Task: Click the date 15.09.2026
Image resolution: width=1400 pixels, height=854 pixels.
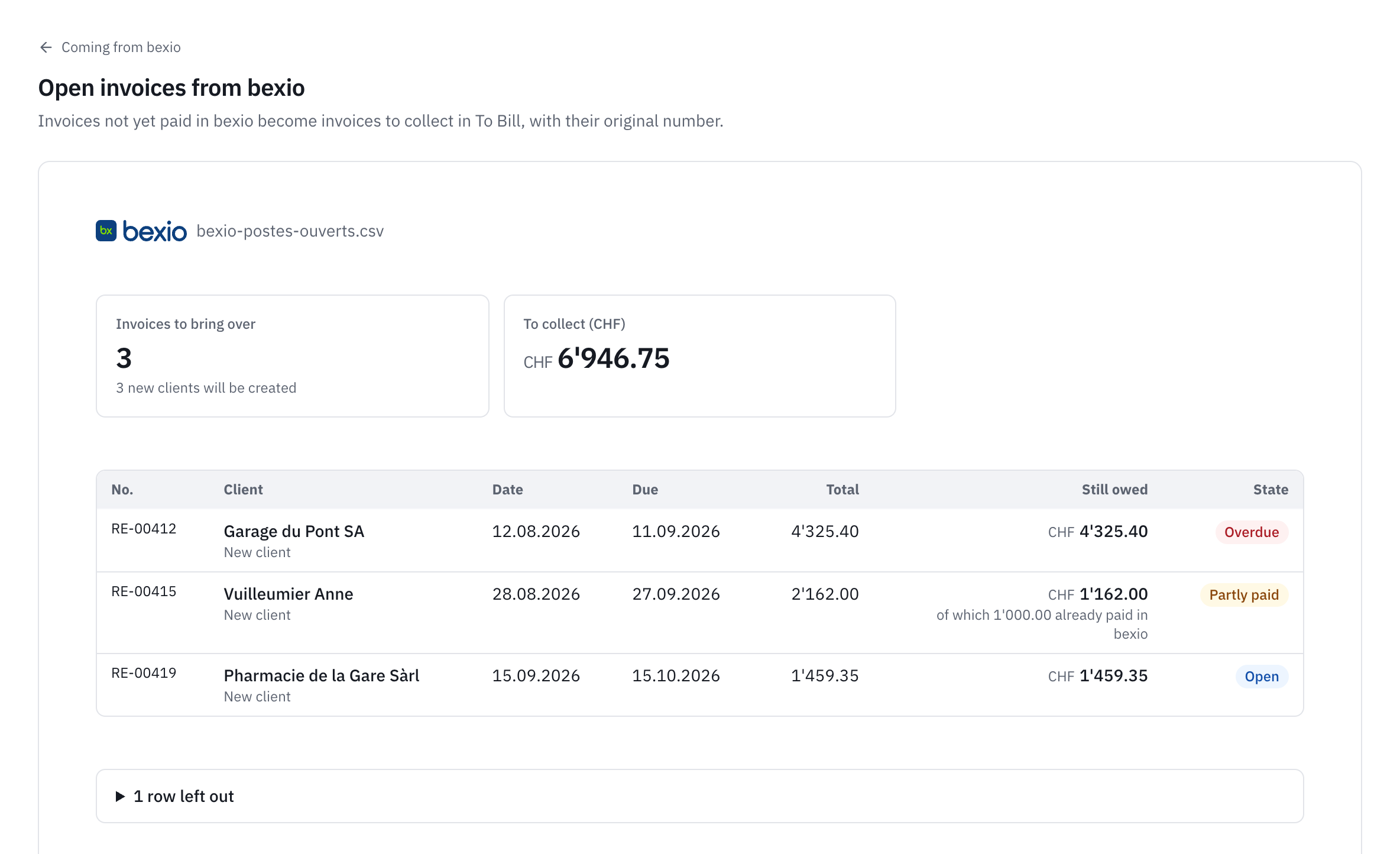Action: tap(536, 675)
